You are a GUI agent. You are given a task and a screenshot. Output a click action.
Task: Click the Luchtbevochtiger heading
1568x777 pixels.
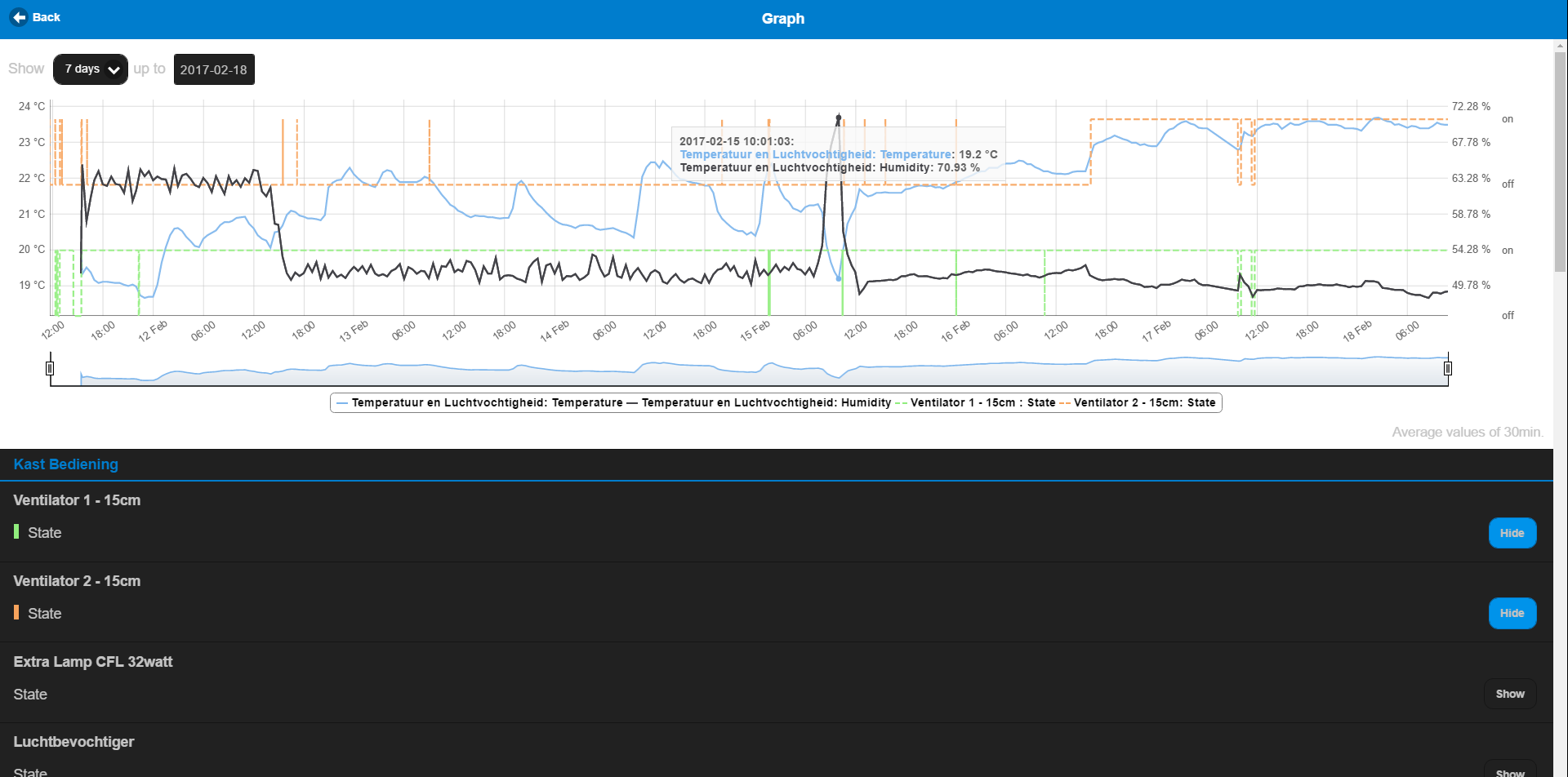pos(73,742)
